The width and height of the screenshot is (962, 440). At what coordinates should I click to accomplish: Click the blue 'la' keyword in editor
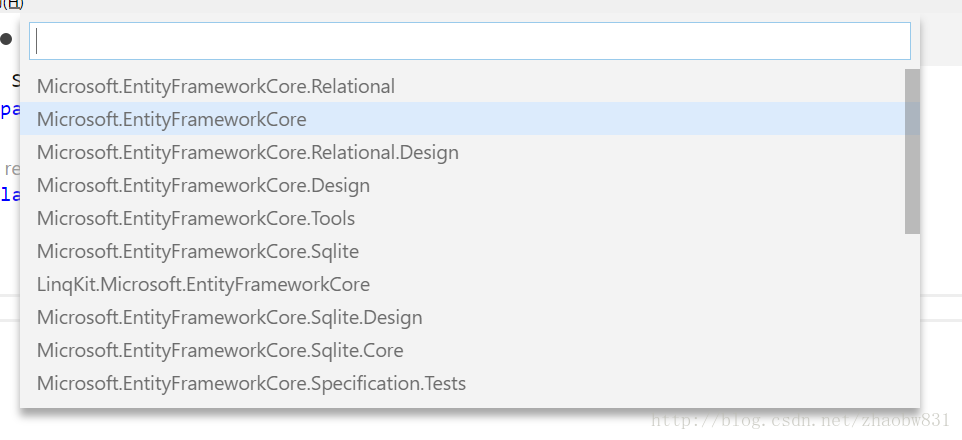pos(9,194)
